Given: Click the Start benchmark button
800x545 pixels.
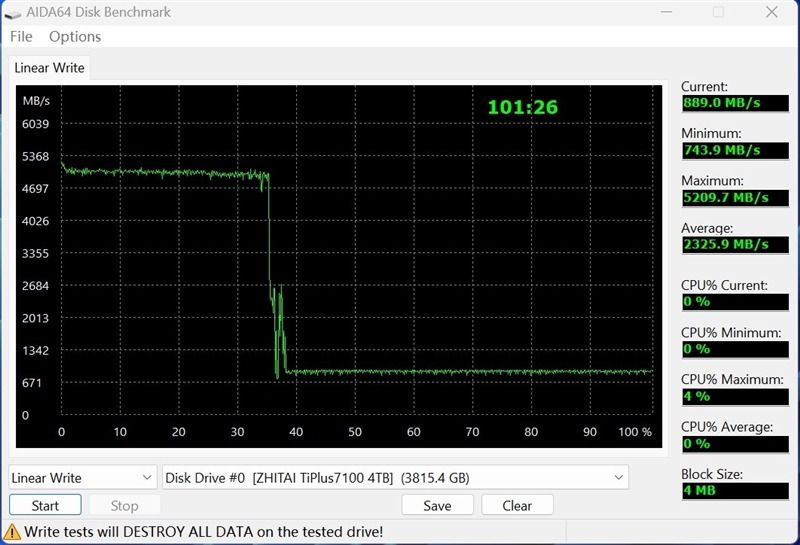Looking at the screenshot, I should pos(45,505).
